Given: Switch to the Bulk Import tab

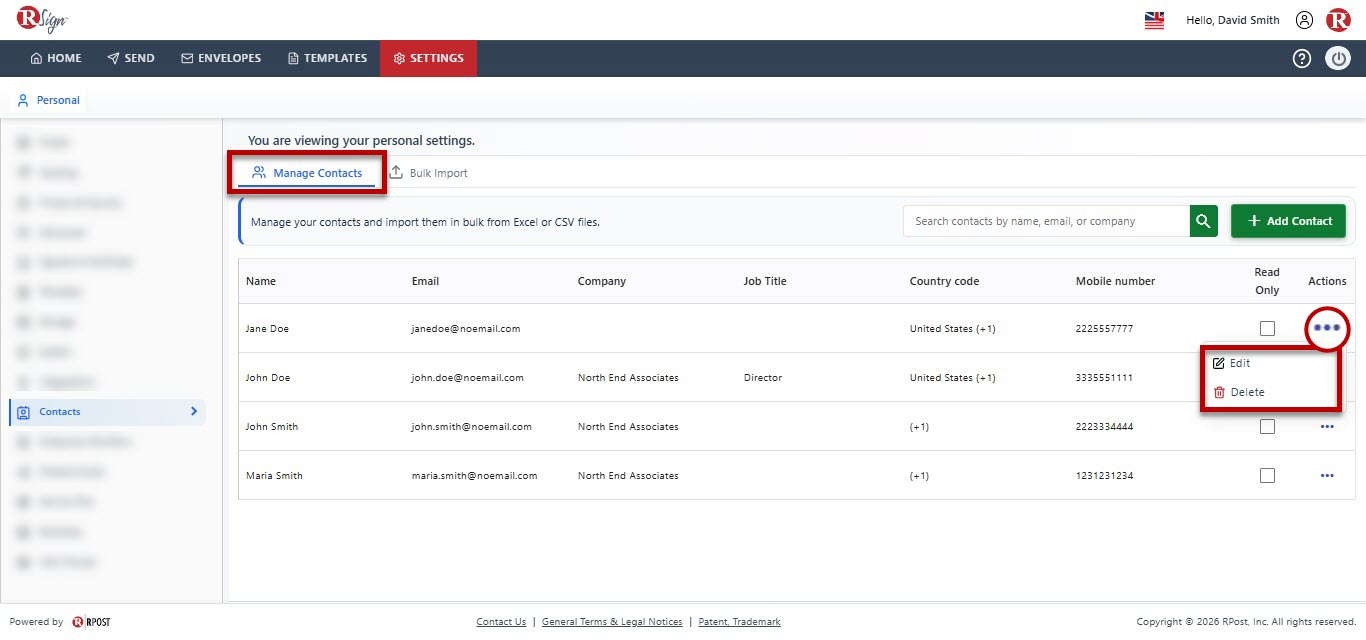Looking at the screenshot, I should (x=428, y=173).
